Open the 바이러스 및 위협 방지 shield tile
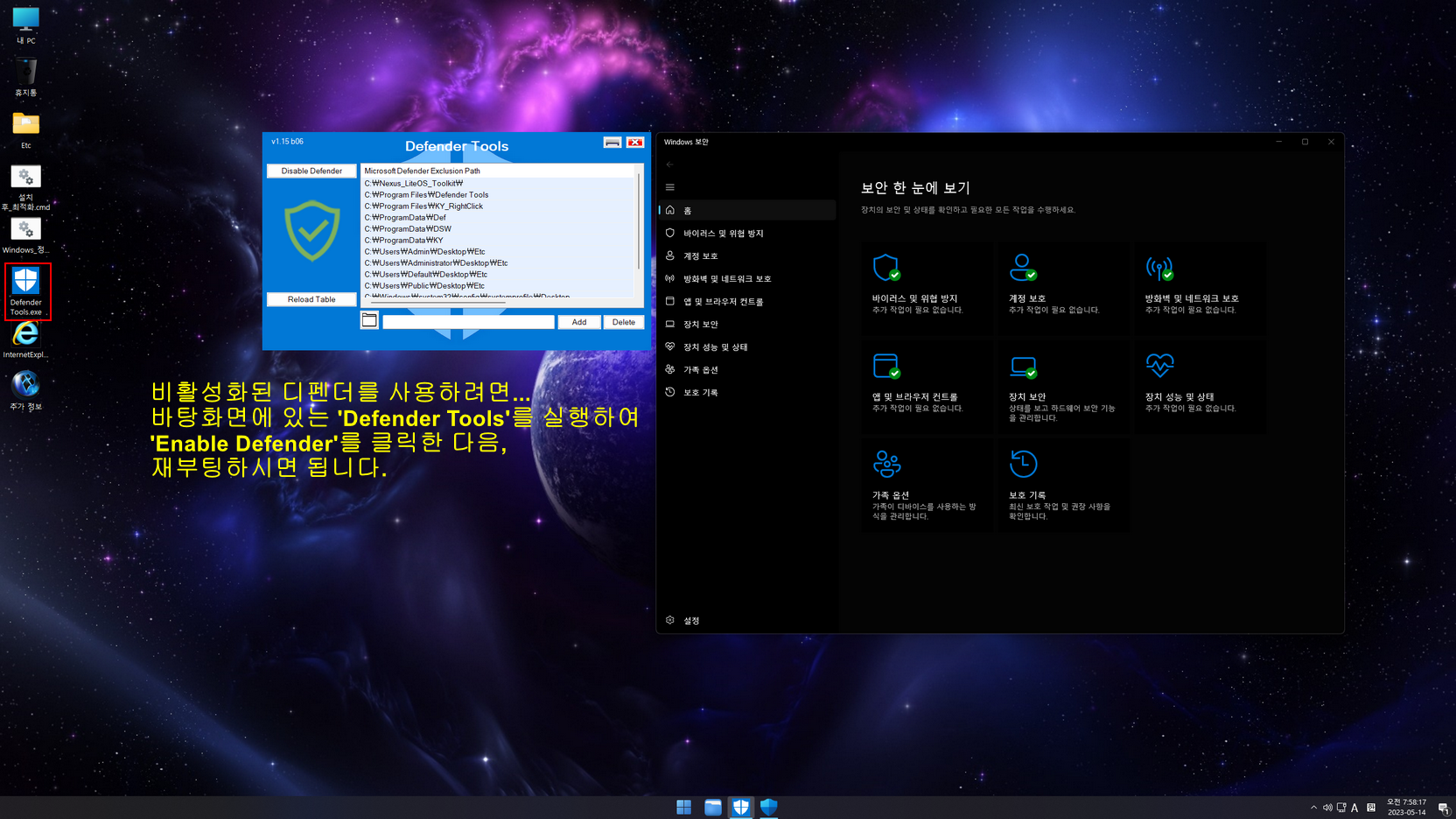 [x=927, y=288]
